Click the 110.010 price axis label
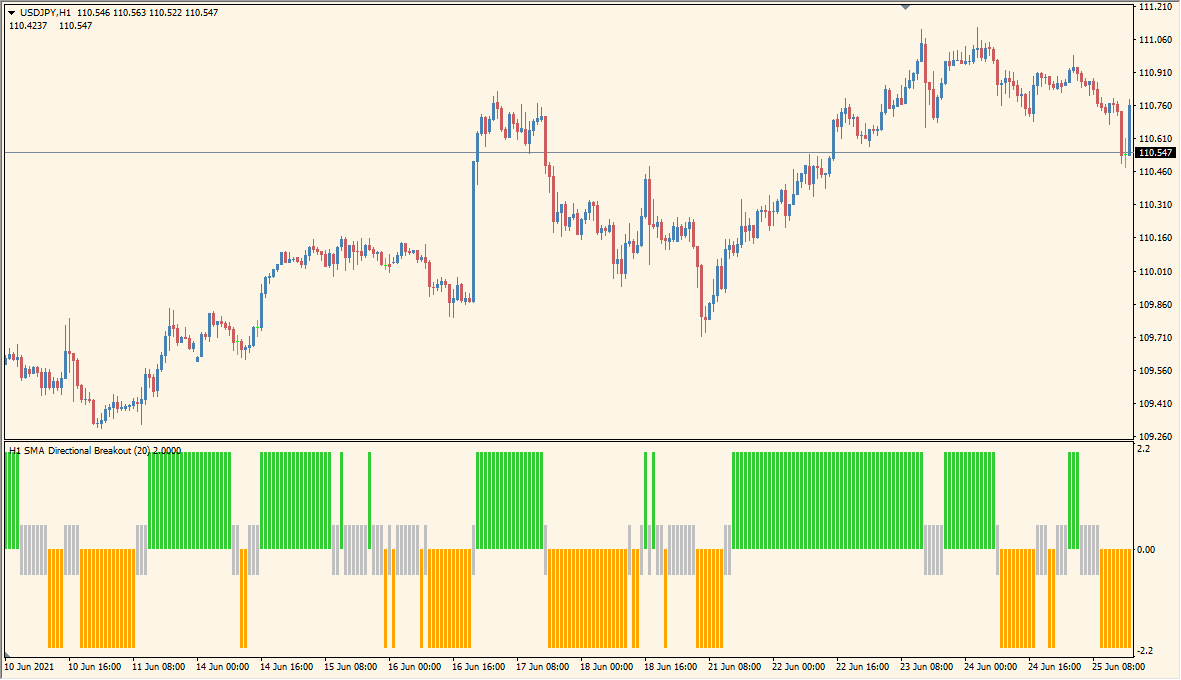 (x=1155, y=271)
